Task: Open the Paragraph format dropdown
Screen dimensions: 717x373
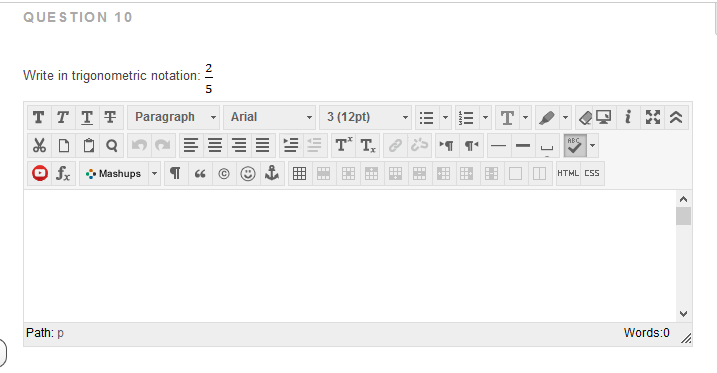Action: coord(173,117)
